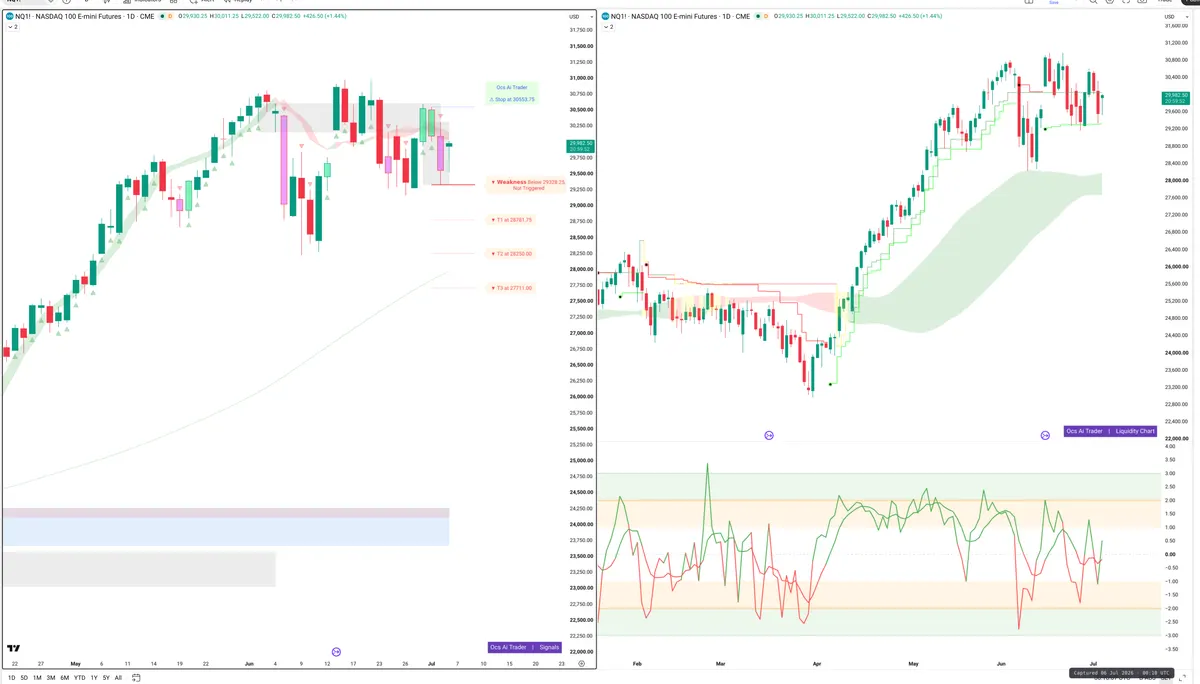Click the right chart event marker near June
The height and width of the screenshot is (684, 1200).
click(1045, 435)
